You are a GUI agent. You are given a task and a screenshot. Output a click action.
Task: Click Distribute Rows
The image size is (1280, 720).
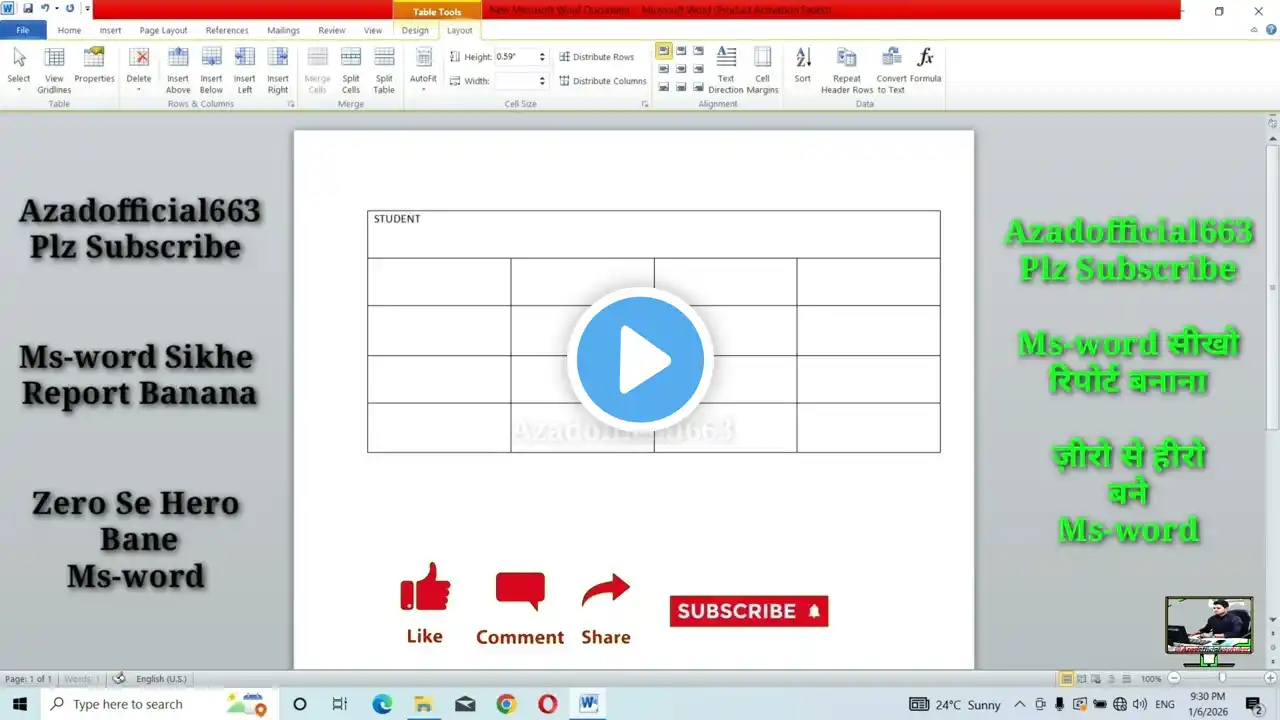(597, 57)
